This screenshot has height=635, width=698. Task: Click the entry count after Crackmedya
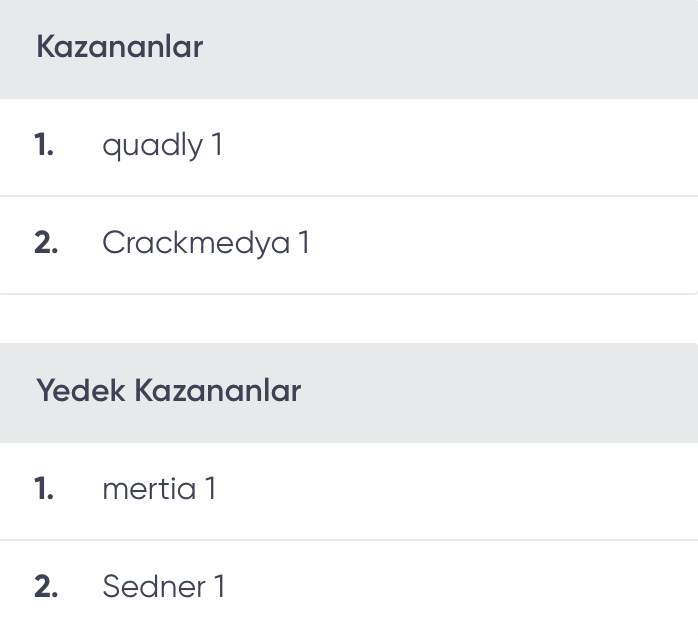click(x=304, y=242)
